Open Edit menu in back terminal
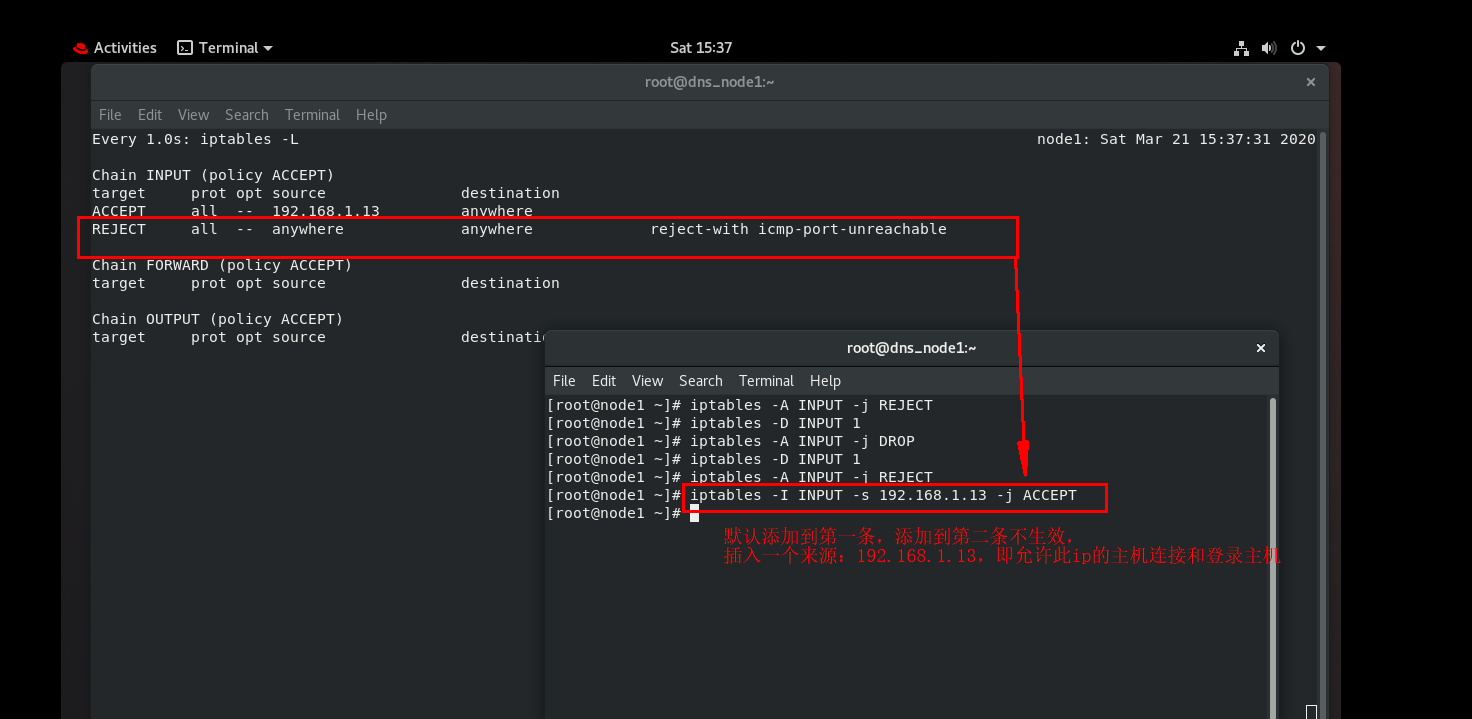Screen dimensions: 1472x719 coord(150,115)
